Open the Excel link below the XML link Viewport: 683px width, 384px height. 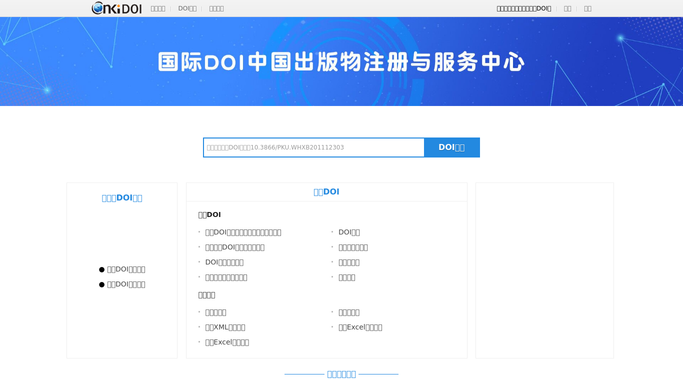pyautogui.click(x=227, y=343)
